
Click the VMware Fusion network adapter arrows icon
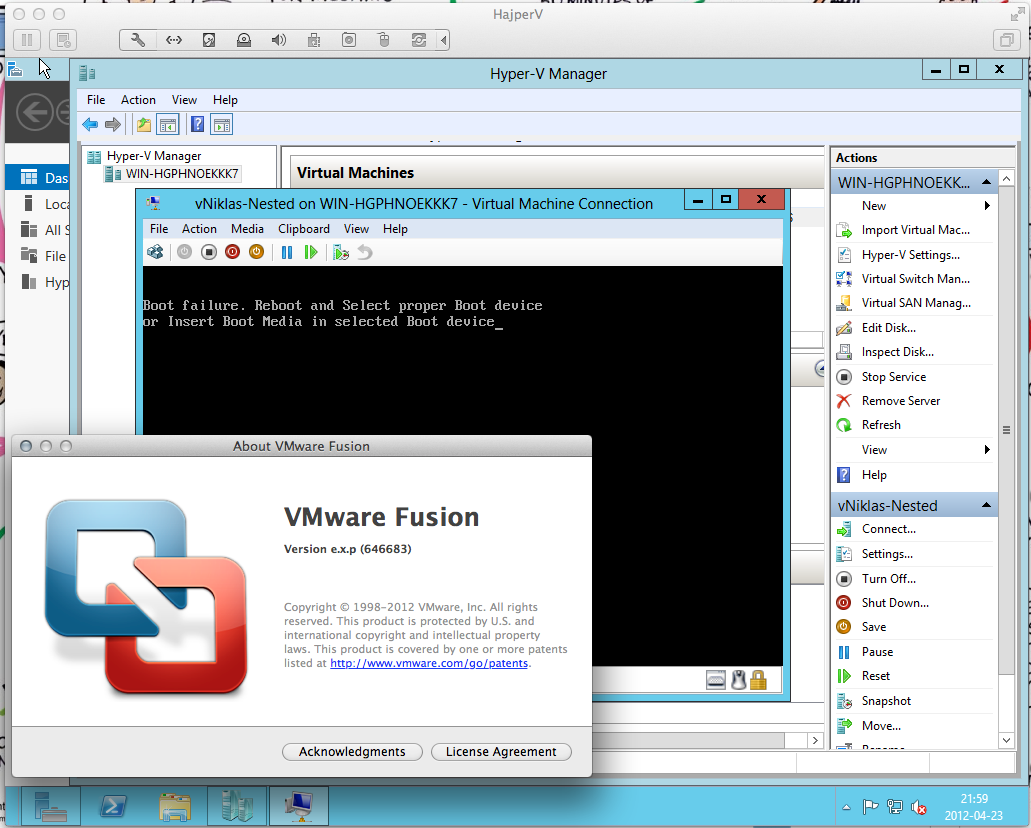coord(174,40)
